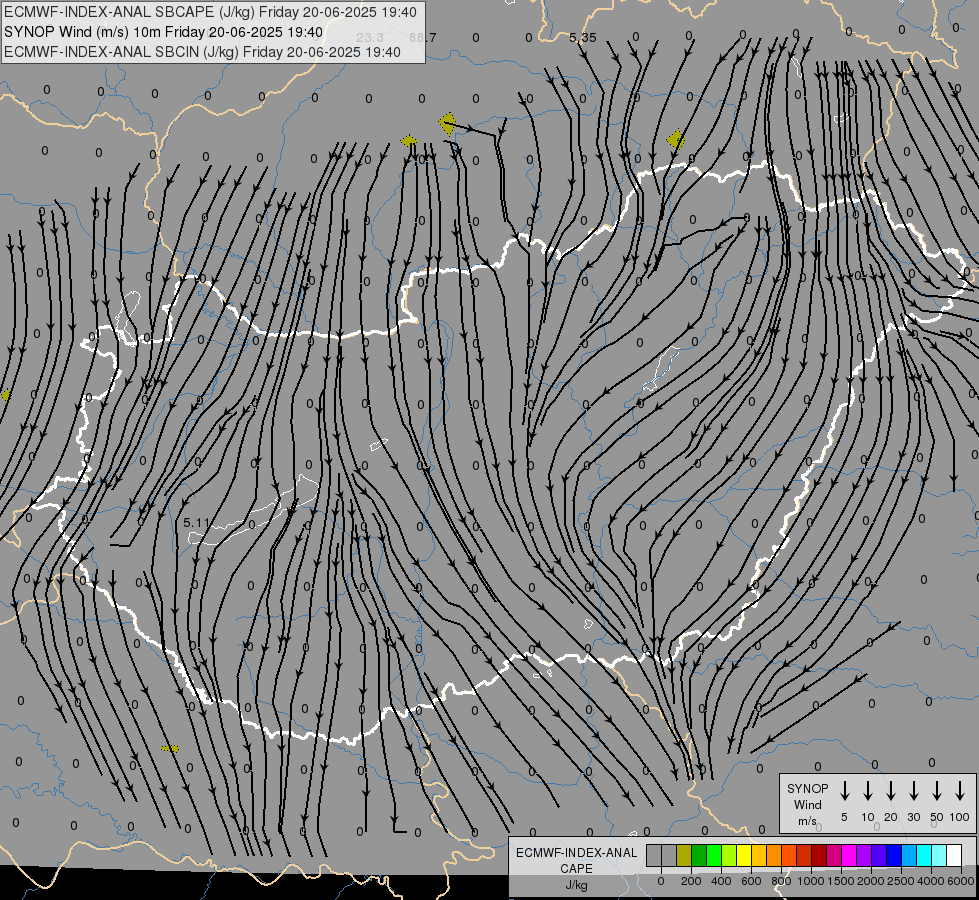This screenshot has width=979, height=900.
Task: Pick the 100 m/s wind arrow symbol
Action: tap(960, 791)
